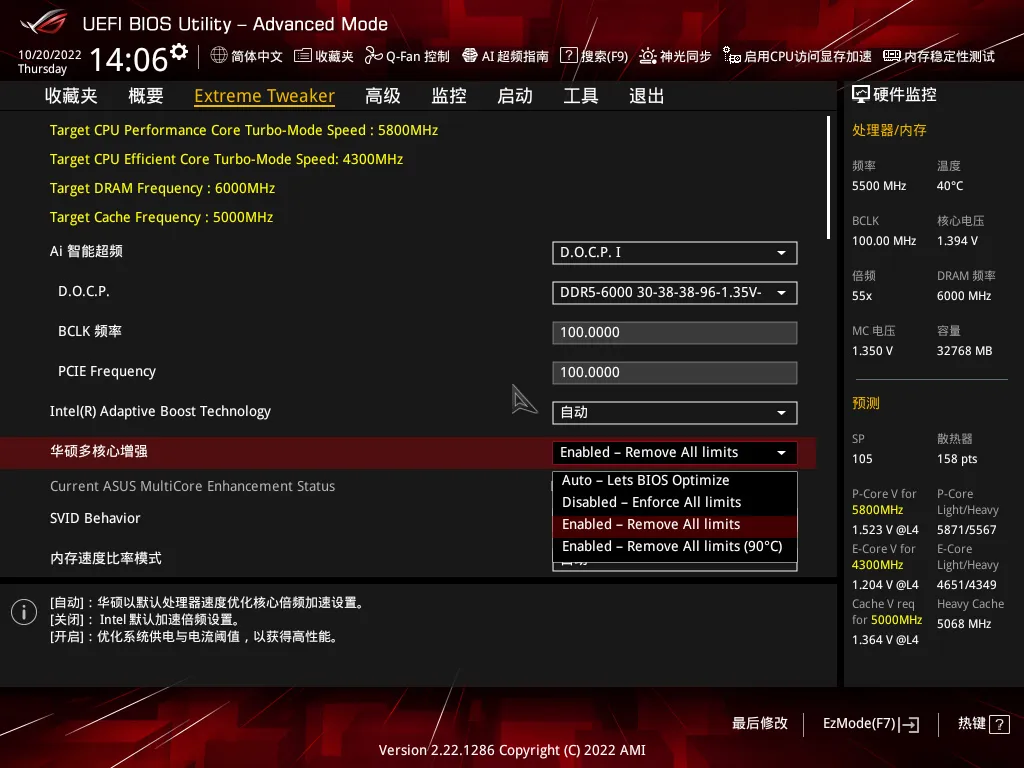Click 最后修改 button
The height and width of the screenshot is (768, 1024).
pyautogui.click(x=760, y=724)
